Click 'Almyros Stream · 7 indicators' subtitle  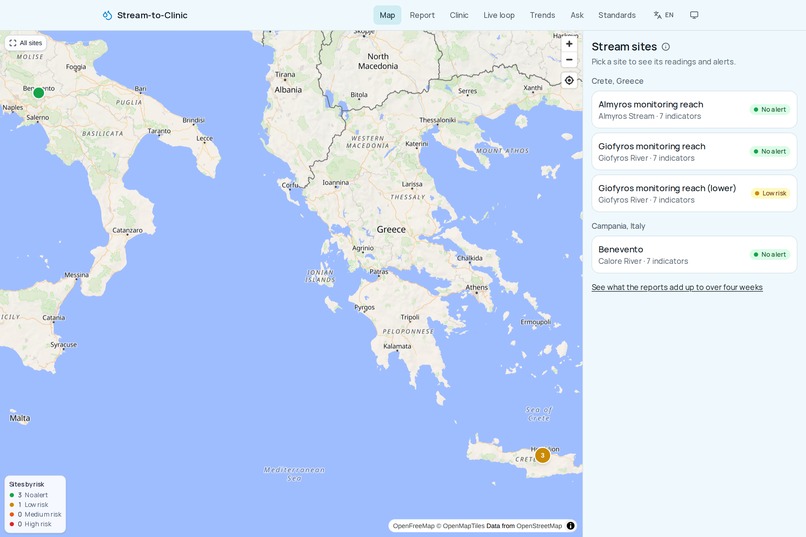(x=650, y=116)
